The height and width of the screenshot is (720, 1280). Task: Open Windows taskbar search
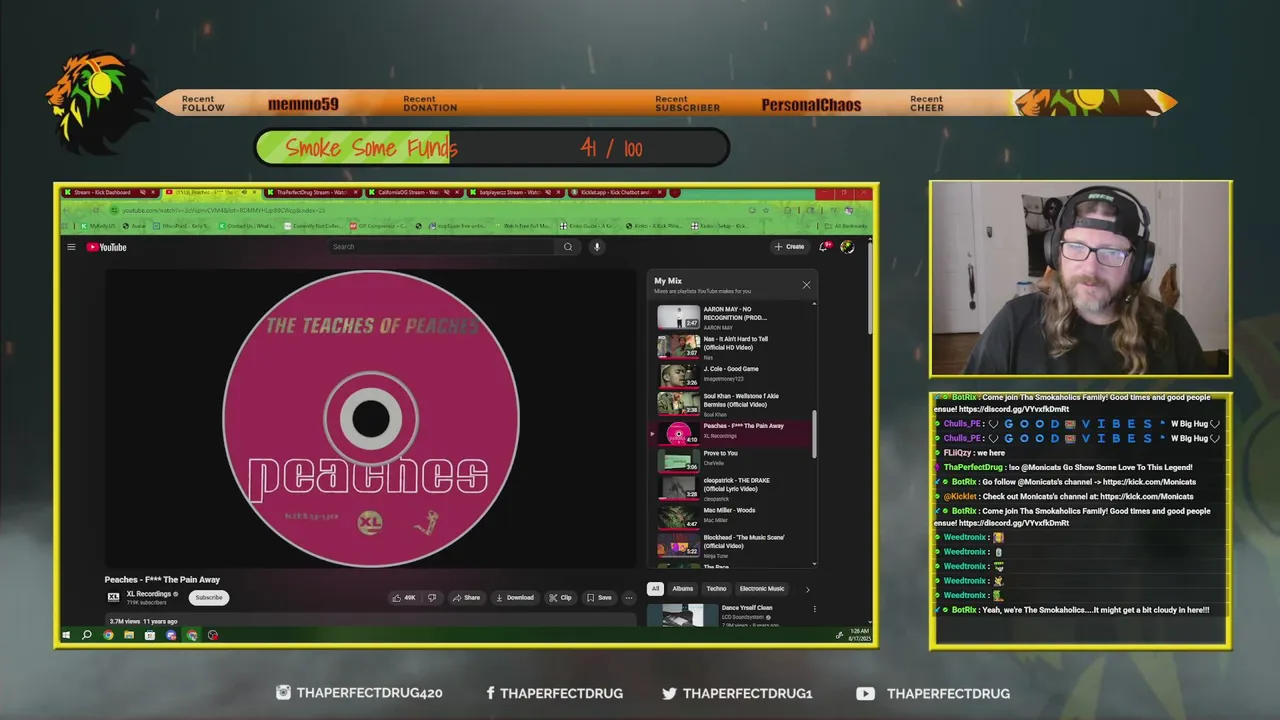(87, 635)
